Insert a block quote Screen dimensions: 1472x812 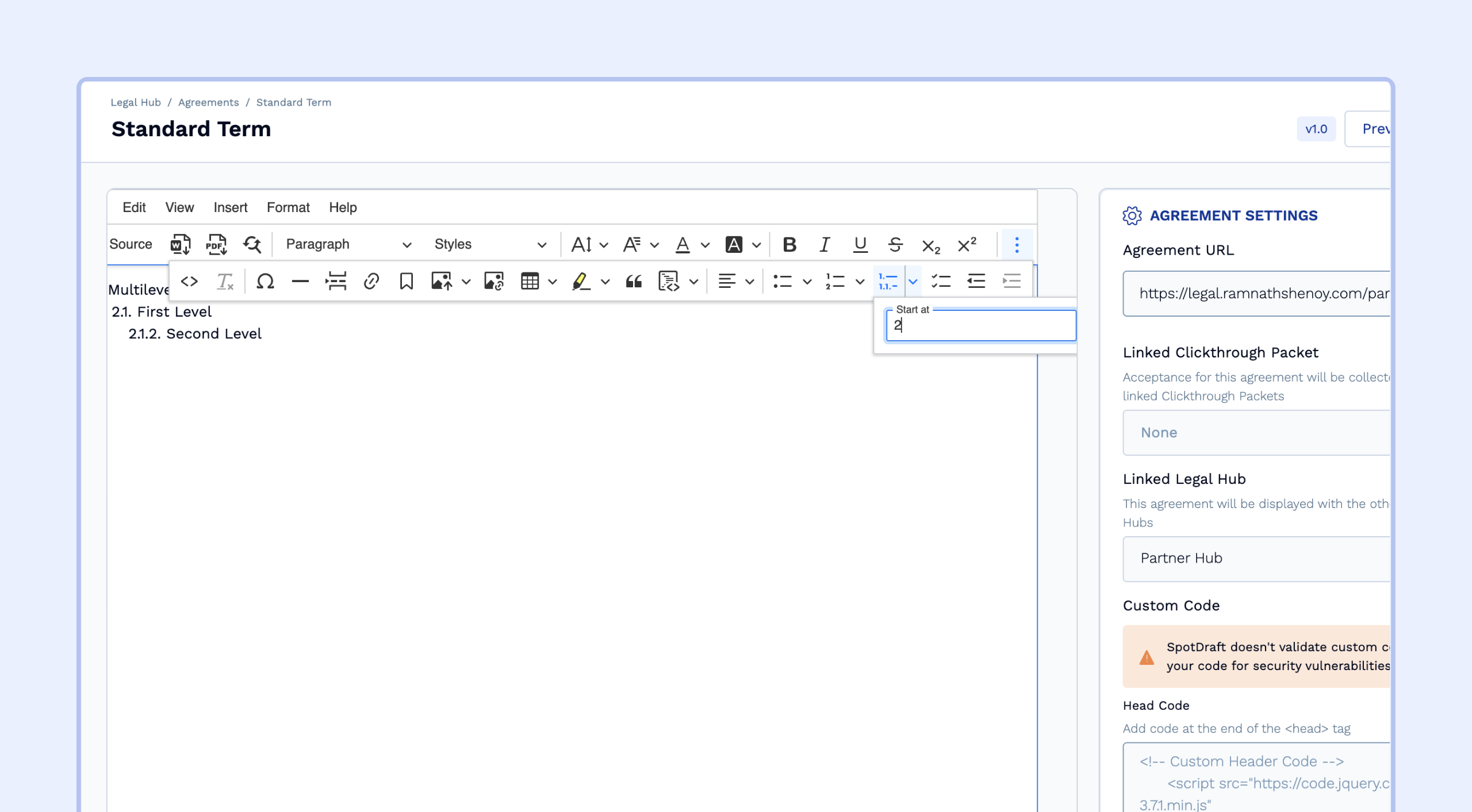pos(634,282)
